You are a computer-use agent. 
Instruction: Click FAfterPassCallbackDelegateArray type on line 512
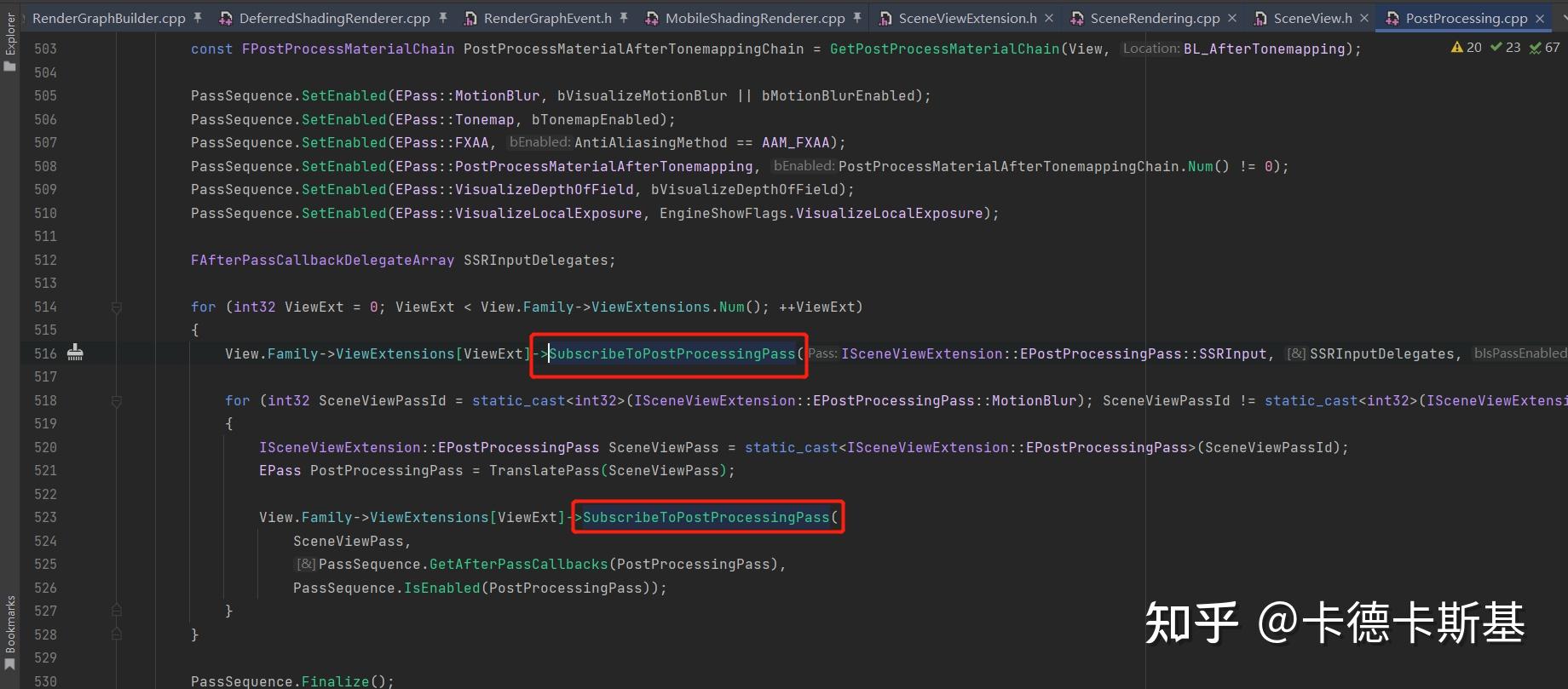point(322,260)
